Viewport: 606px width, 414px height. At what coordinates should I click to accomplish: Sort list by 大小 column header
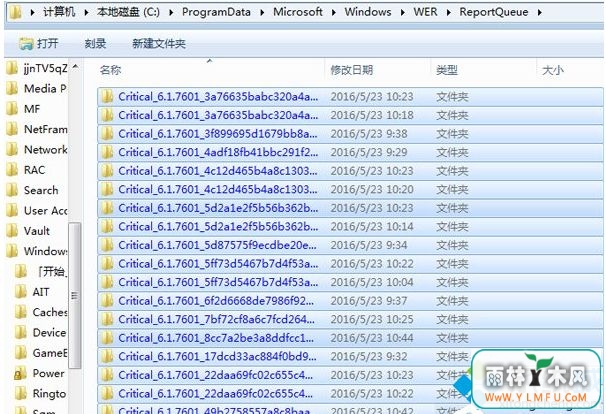pos(553,70)
